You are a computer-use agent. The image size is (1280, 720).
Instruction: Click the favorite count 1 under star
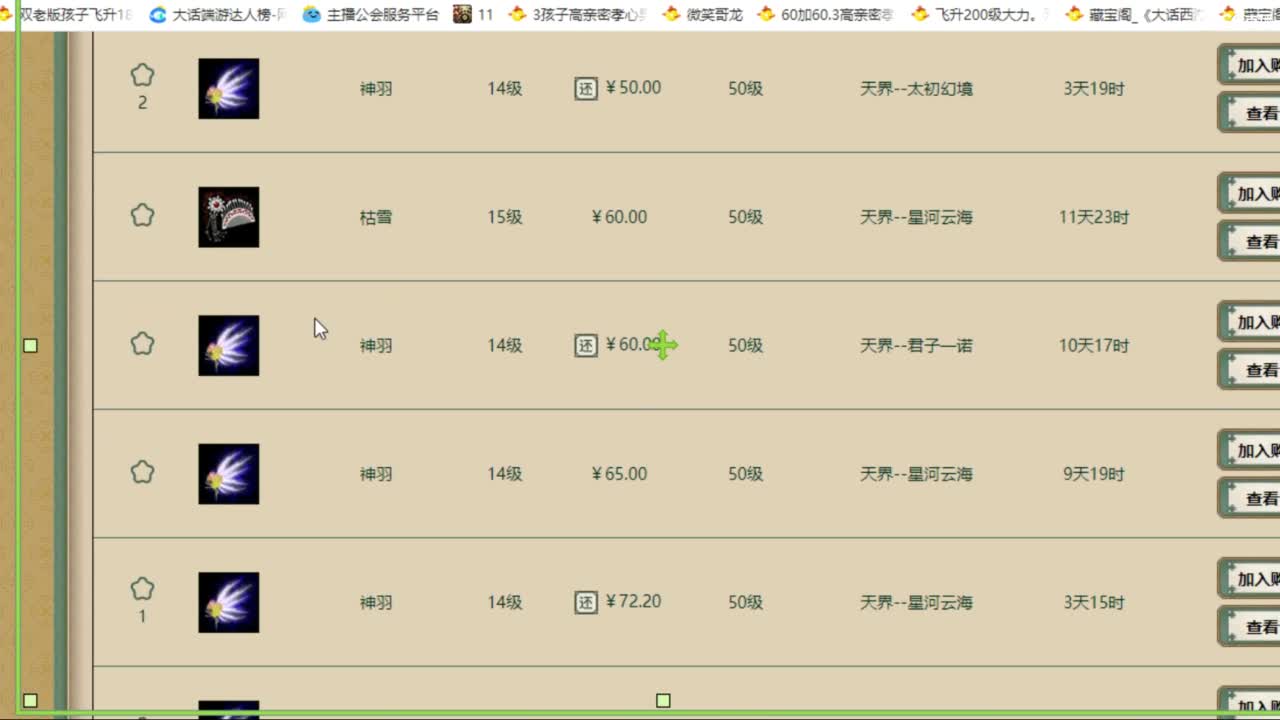(x=142, y=616)
